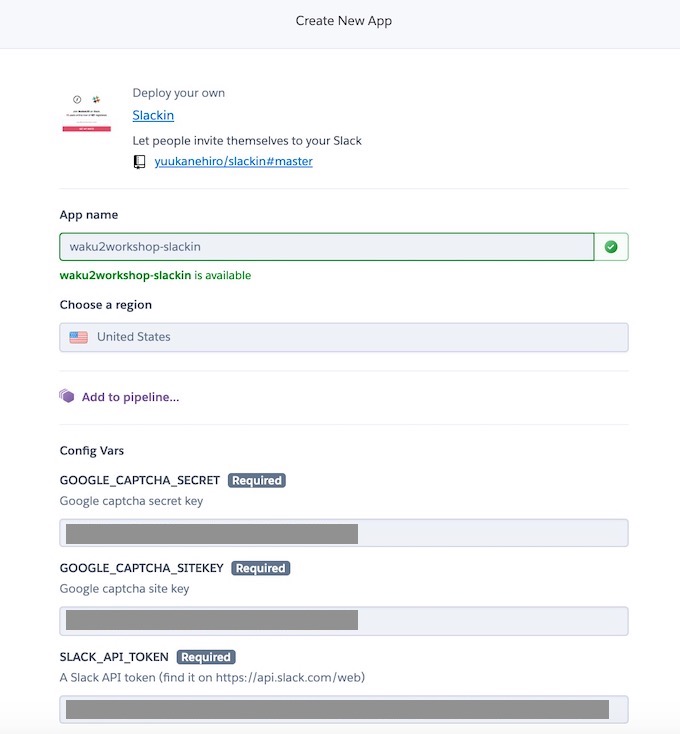Click the GOOGLE_CAPTCHA_SECRET input field
This screenshot has width=680, height=734.
point(344,533)
